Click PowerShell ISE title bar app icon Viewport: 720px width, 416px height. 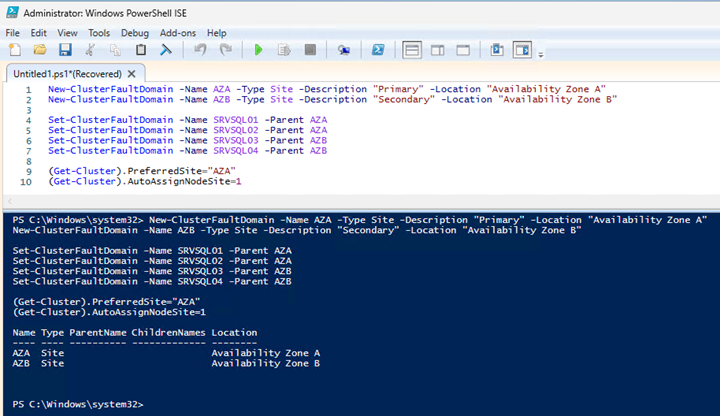pos(12,12)
